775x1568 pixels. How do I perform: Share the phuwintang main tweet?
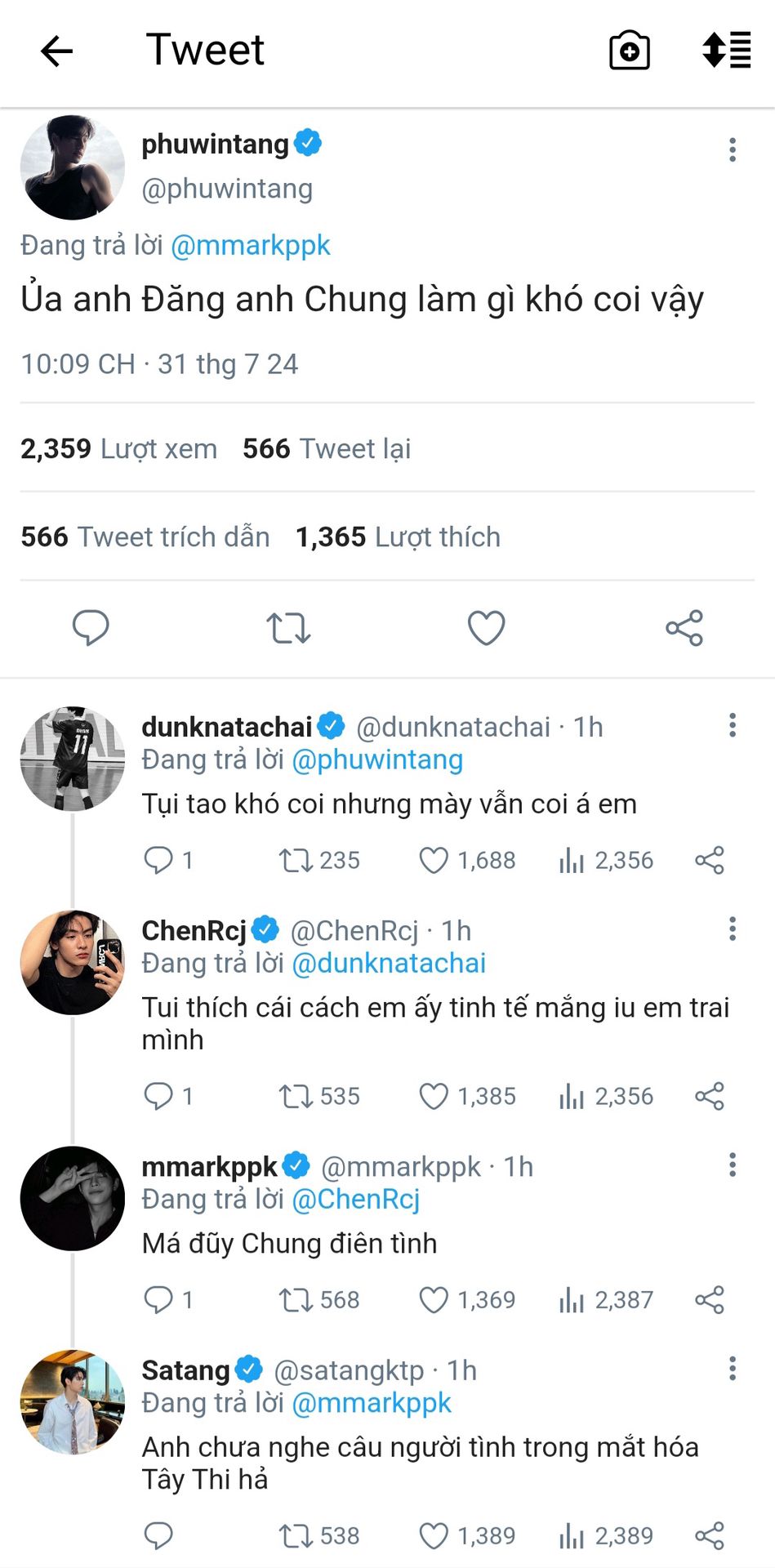(684, 628)
